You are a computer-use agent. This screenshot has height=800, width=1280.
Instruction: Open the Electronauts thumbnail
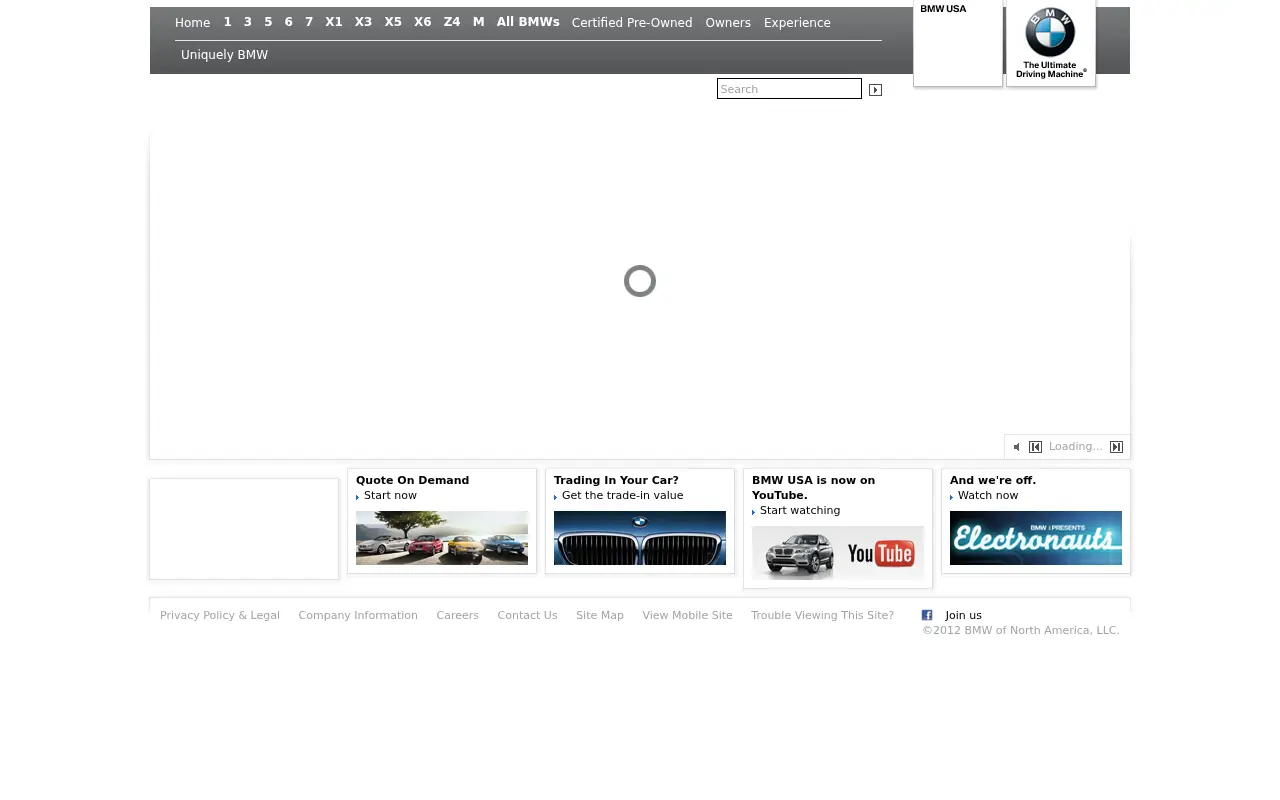(x=1036, y=538)
